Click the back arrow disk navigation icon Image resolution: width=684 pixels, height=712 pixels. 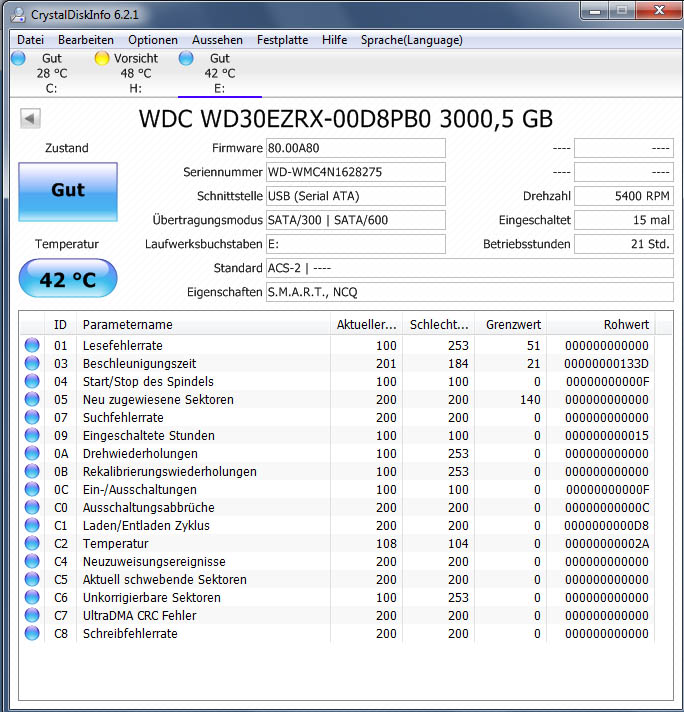30,119
